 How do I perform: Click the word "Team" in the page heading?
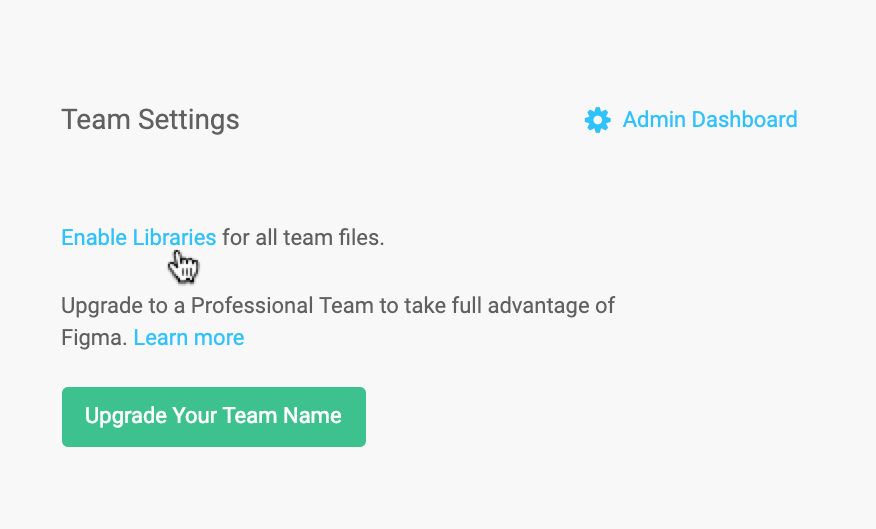pyautogui.click(x=95, y=120)
